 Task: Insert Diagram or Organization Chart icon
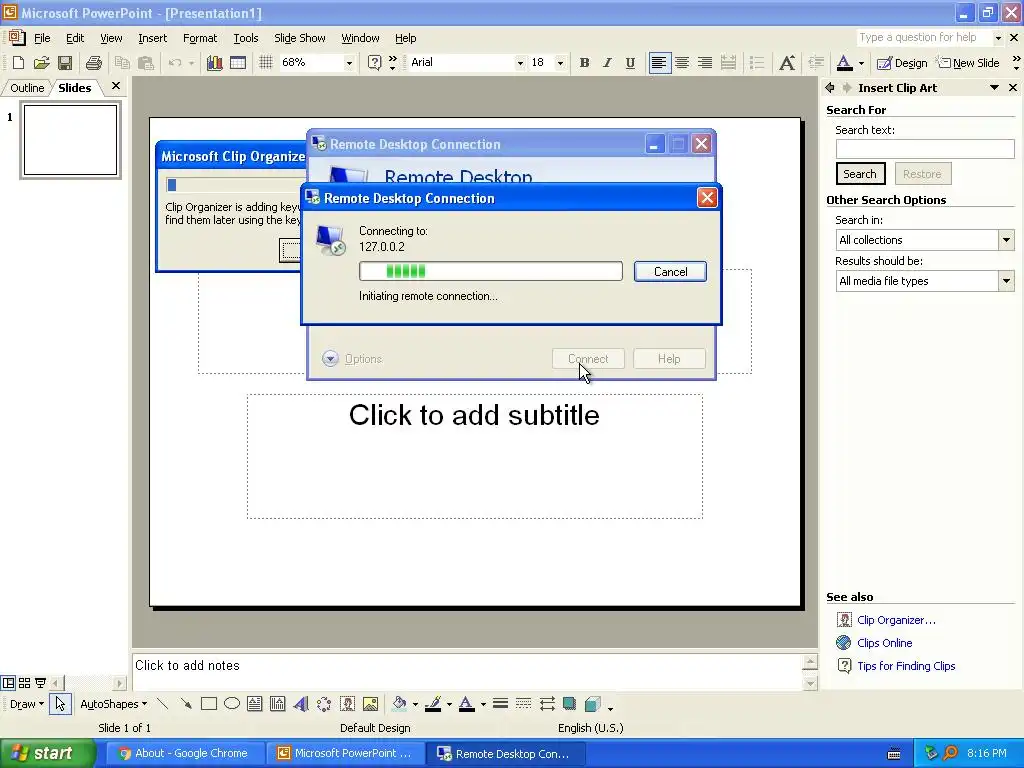coord(324,704)
